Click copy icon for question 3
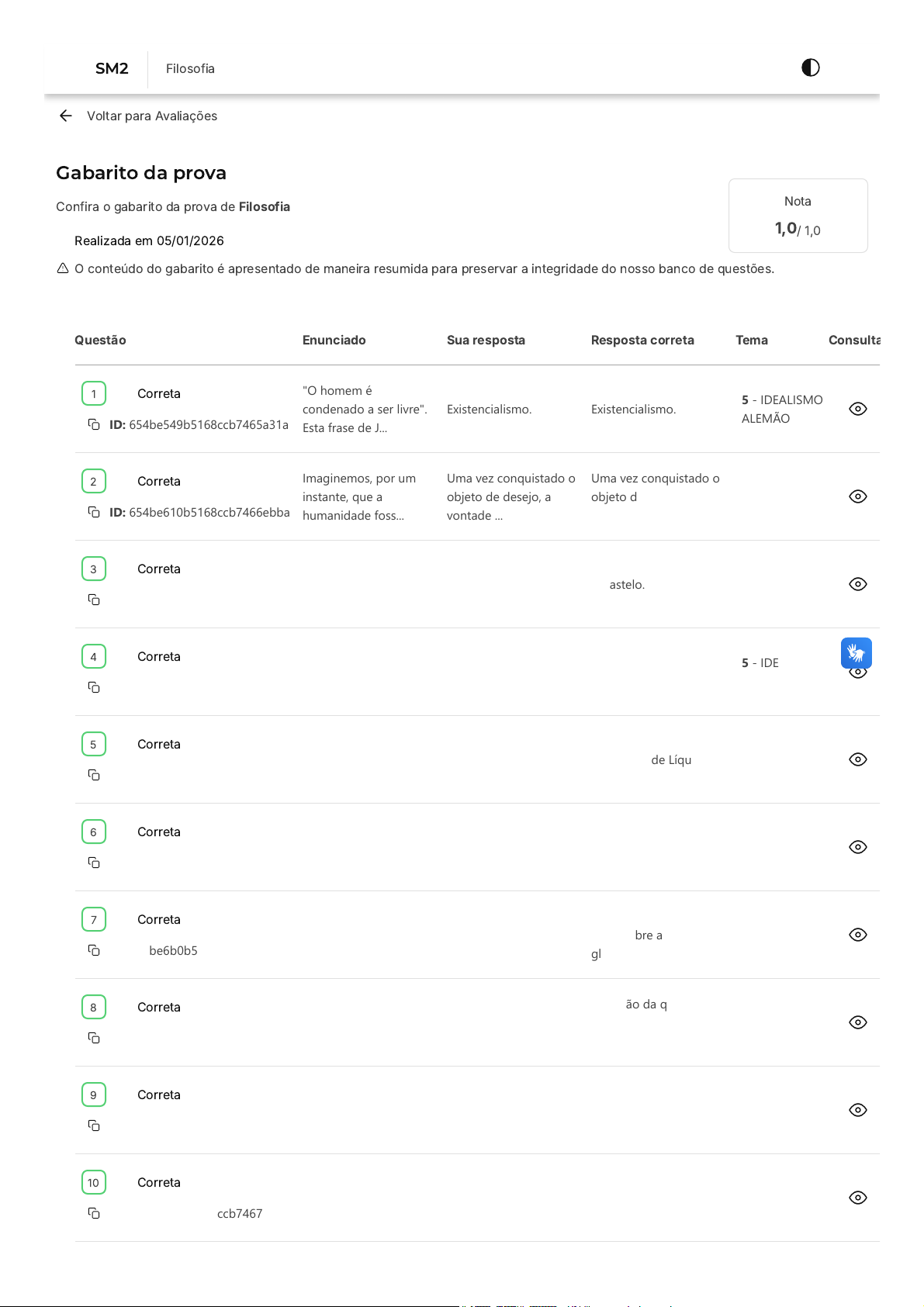This screenshot has height=1307, width=924. tap(94, 600)
